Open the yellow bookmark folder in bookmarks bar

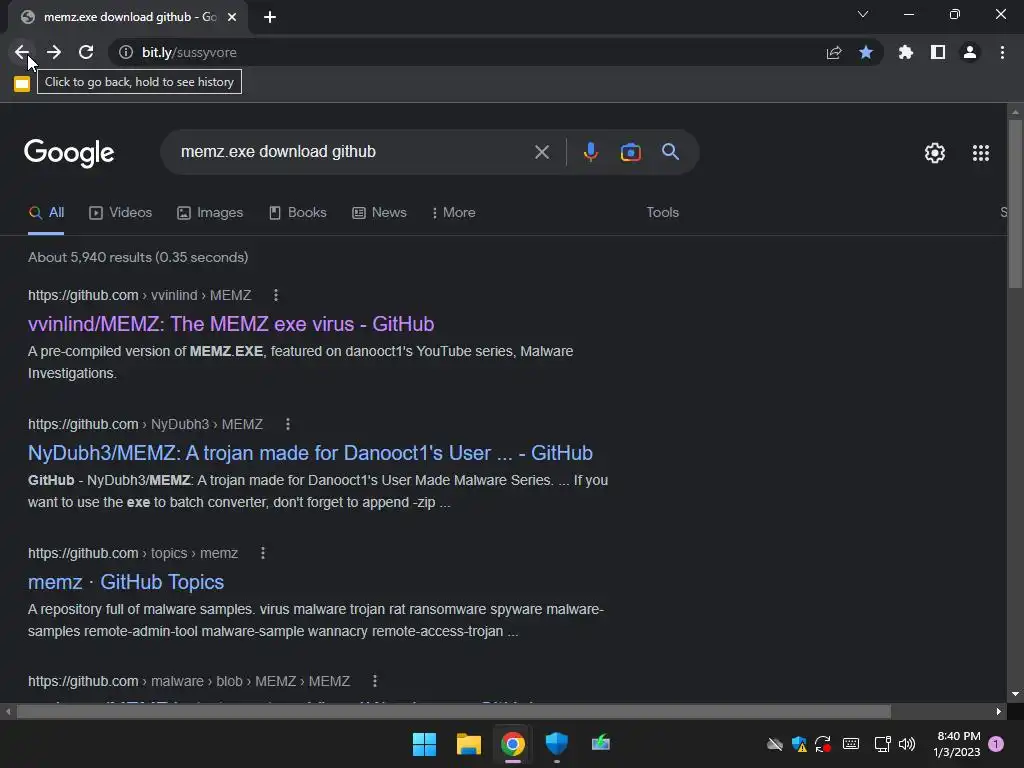tap(22, 84)
